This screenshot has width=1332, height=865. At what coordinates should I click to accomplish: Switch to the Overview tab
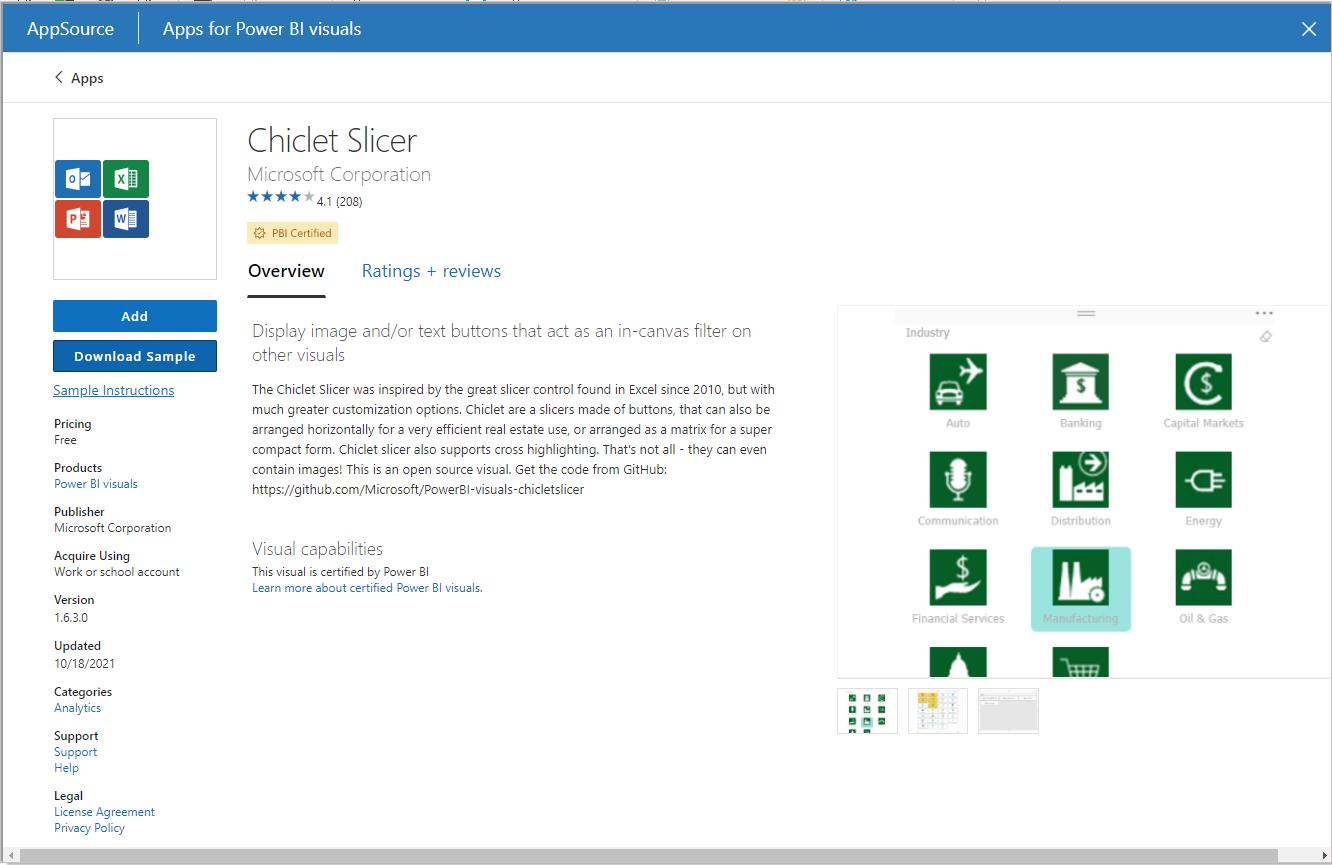pos(286,271)
